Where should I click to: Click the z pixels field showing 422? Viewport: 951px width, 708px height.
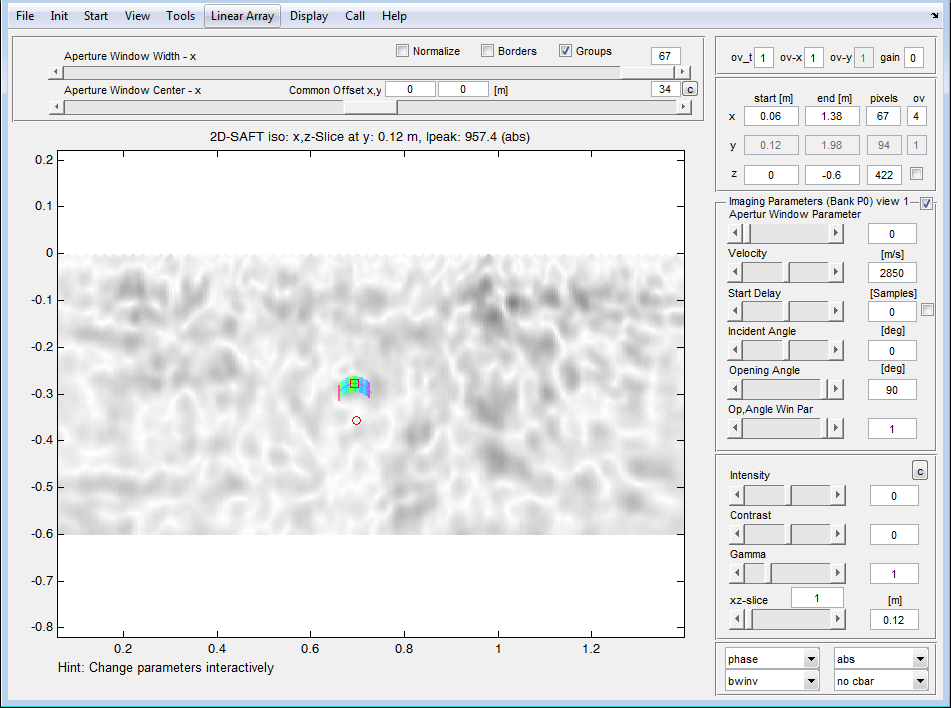(884, 175)
